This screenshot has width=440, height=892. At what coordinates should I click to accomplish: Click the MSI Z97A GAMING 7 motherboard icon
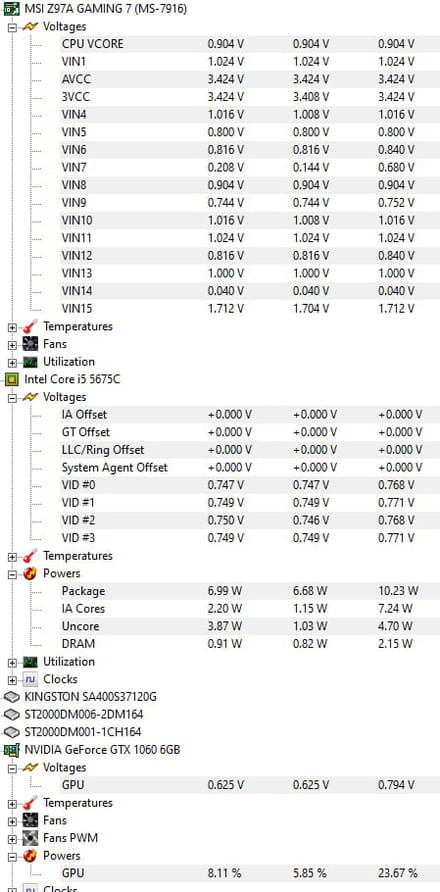tap(11, 9)
